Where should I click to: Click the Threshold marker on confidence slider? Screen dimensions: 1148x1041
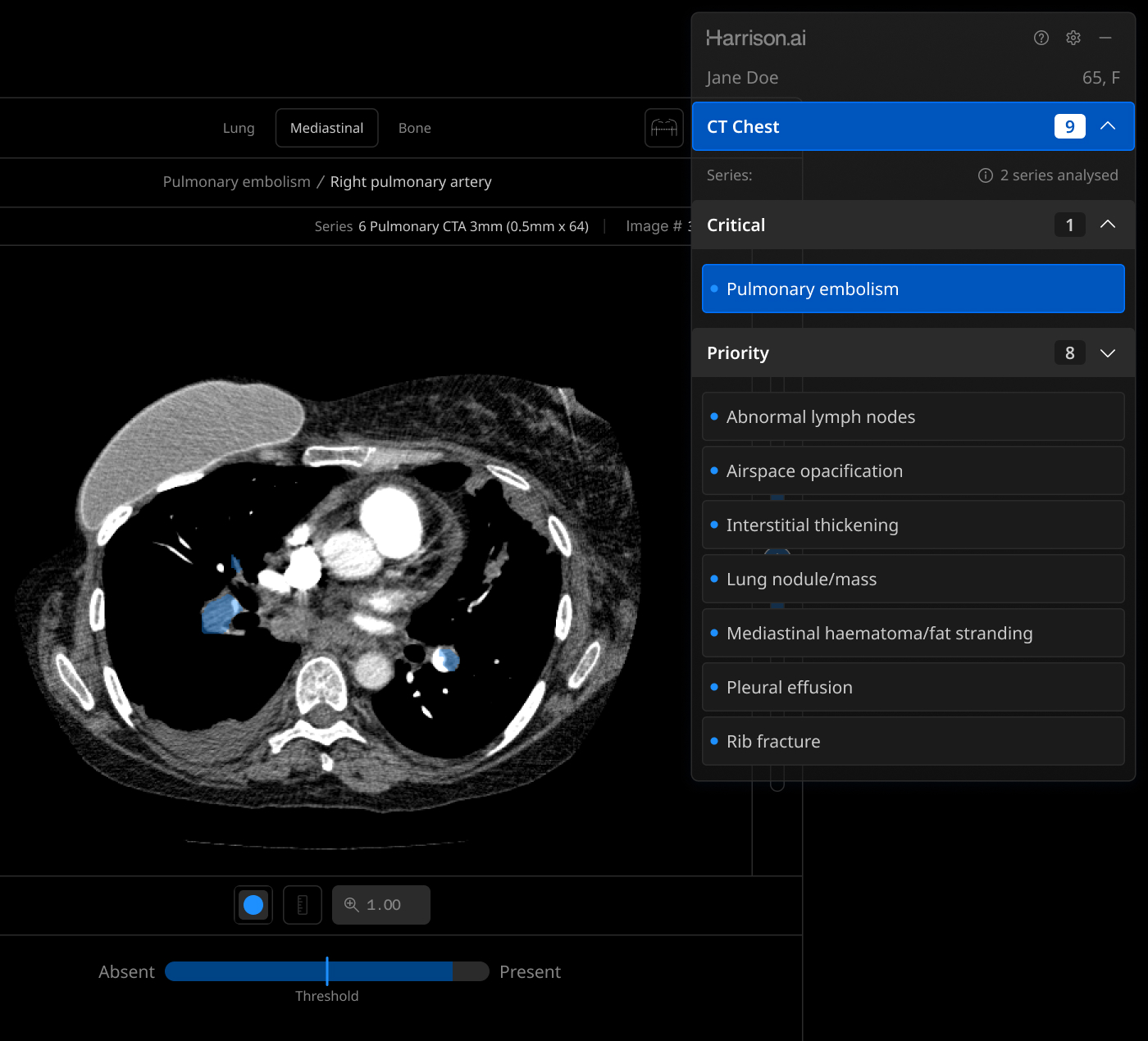tap(327, 971)
